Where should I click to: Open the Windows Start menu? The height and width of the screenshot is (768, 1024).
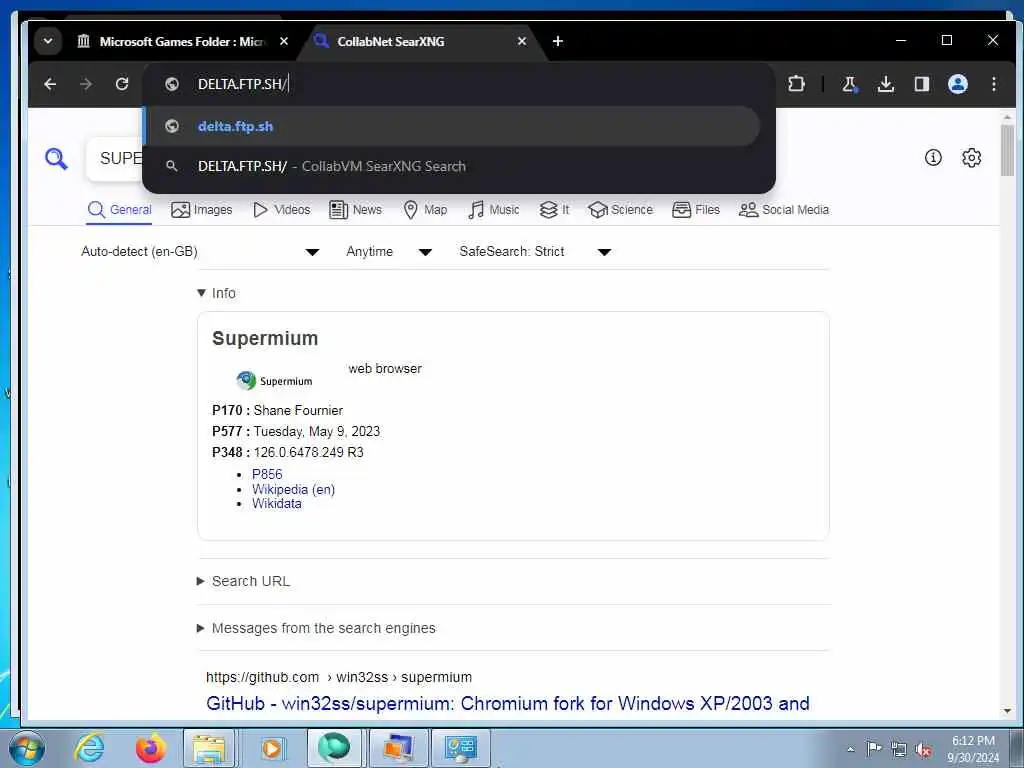[x=27, y=748]
